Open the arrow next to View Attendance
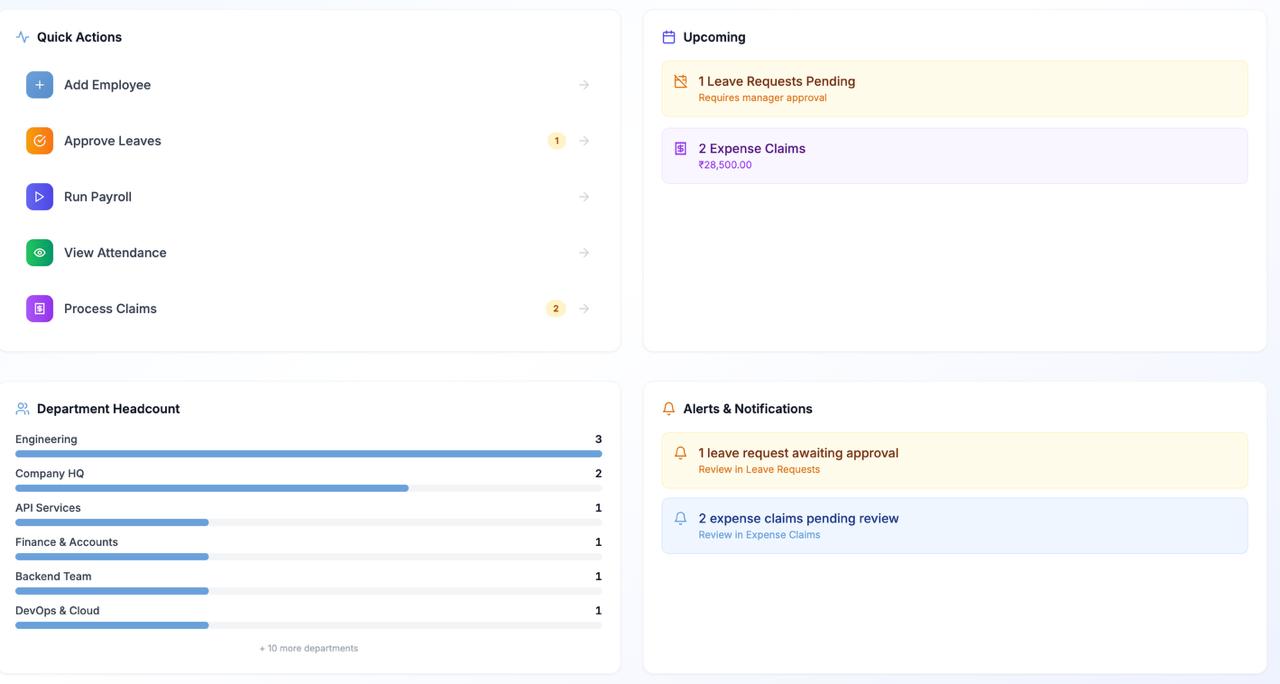Viewport: 1280px width, 684px height. (584, 253)
